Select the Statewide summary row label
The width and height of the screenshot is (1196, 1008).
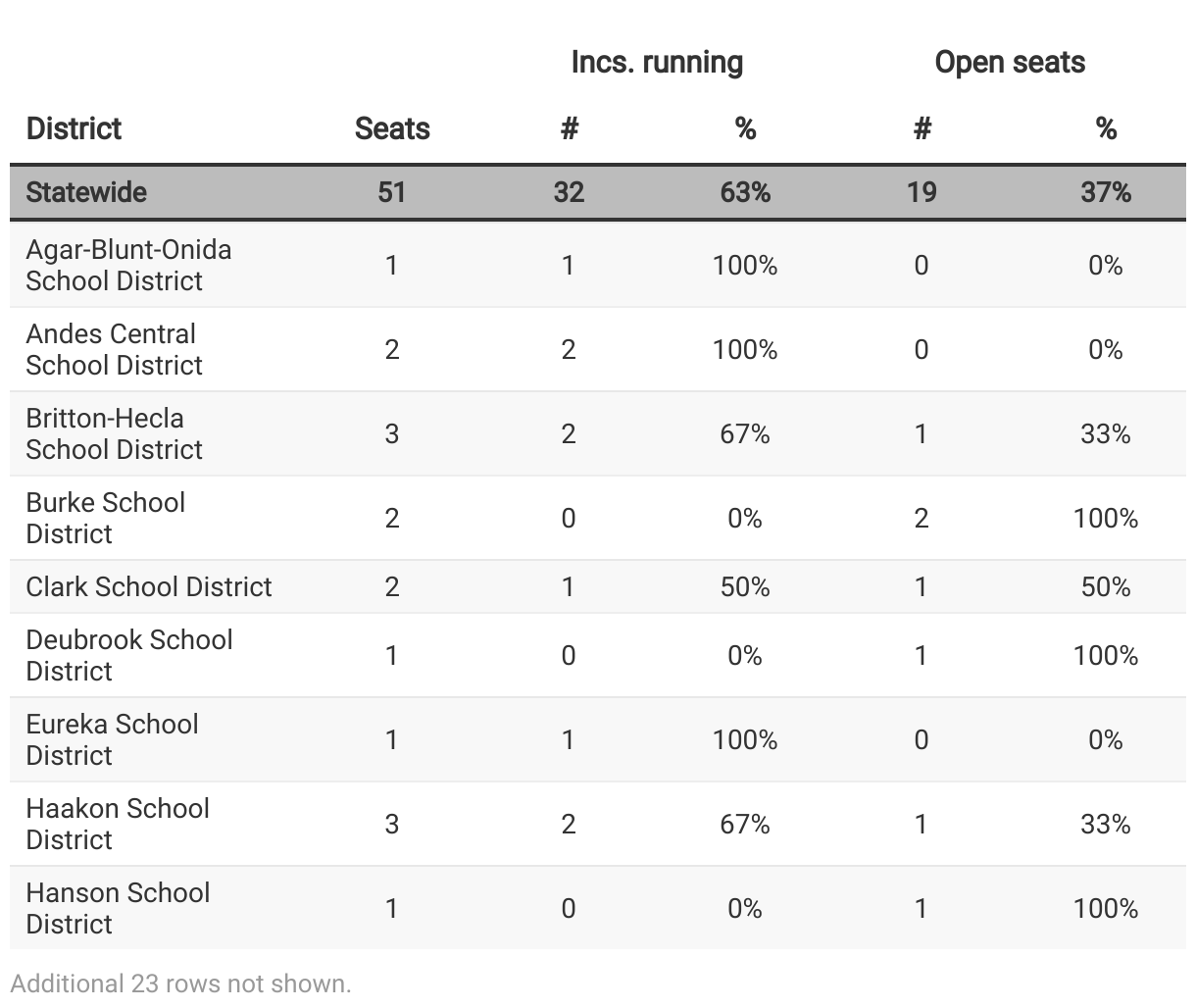(86, 192)
